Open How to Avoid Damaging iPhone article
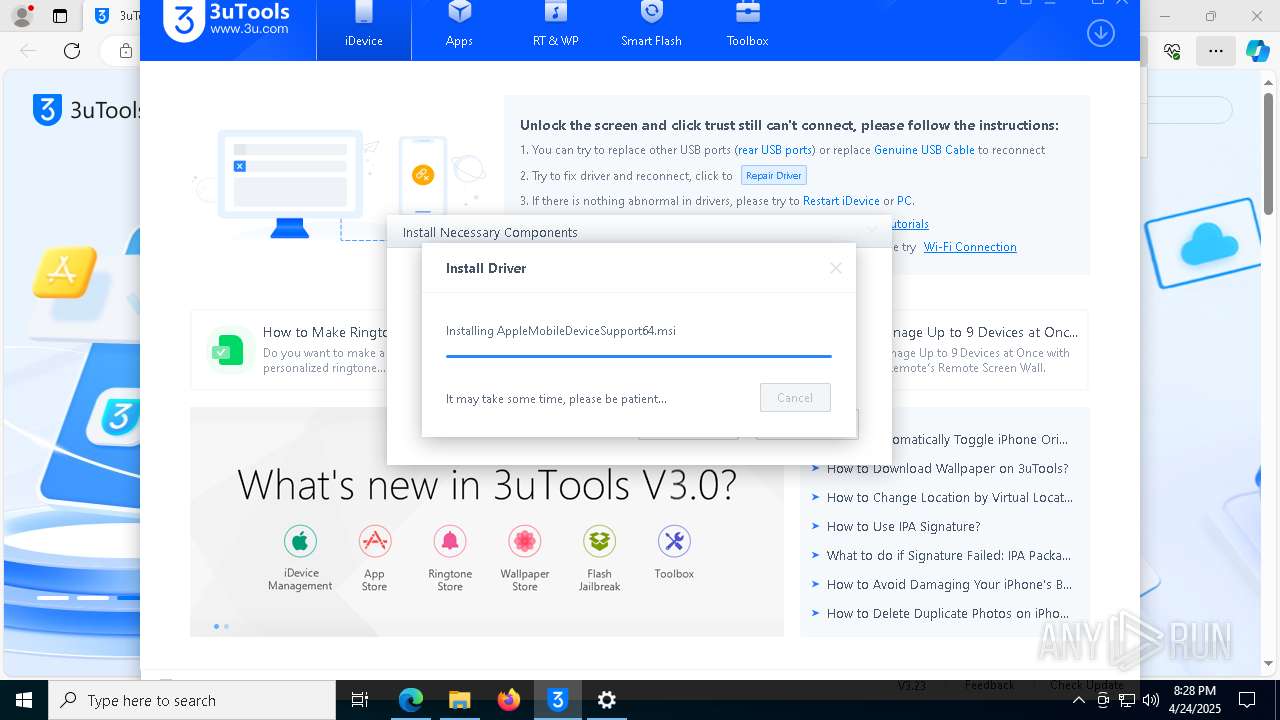Viewport: 1280px width, 720px height. pyautogui.click(x=949, y=585)
